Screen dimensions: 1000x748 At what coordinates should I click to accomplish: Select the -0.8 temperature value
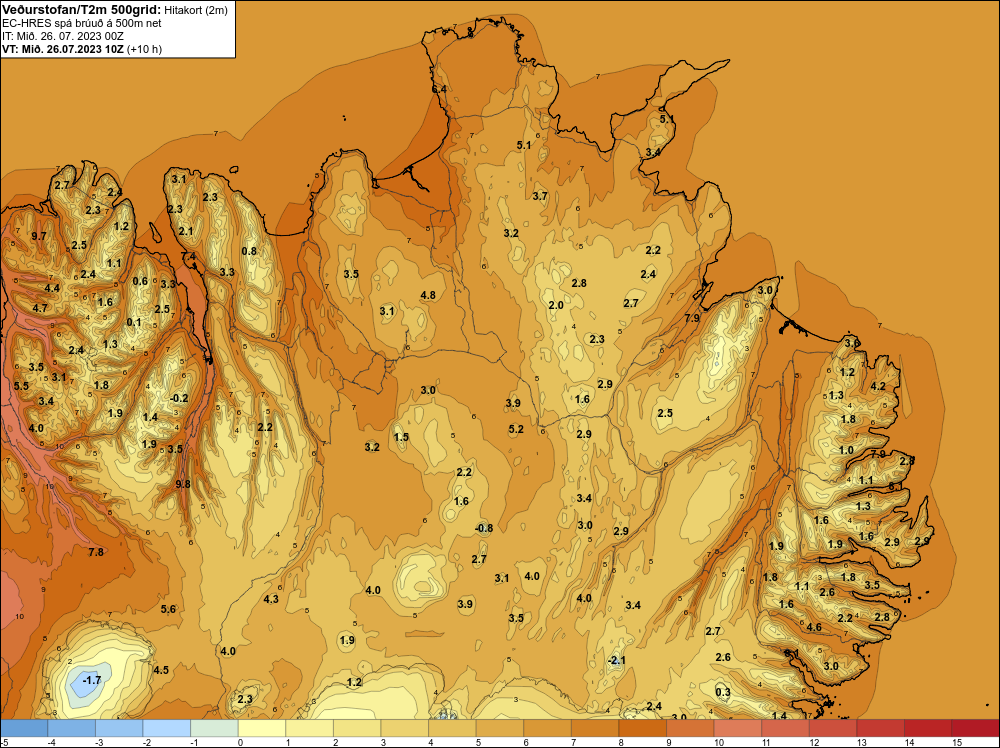(484, 528)
